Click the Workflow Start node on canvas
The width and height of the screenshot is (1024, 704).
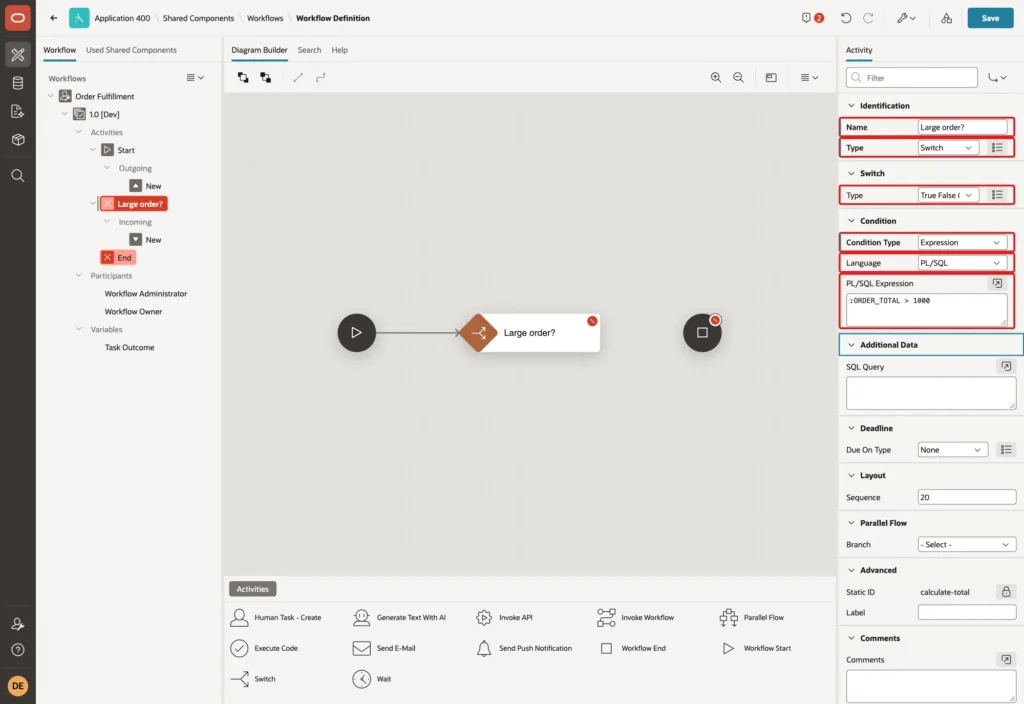click(x=356, y=332)
